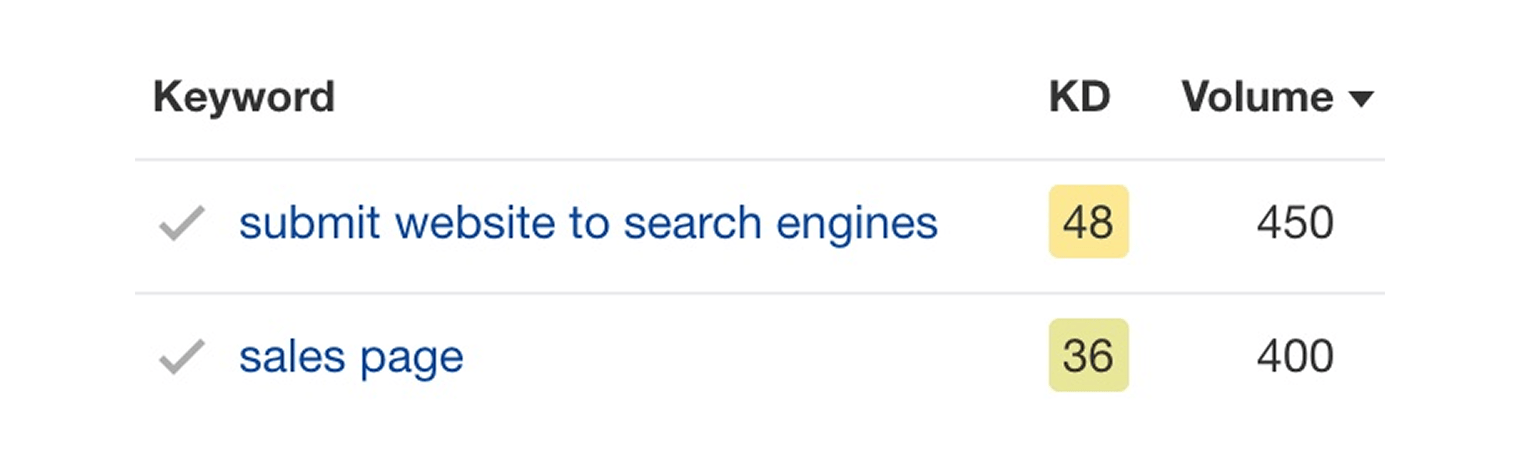Click the divider line between the two keyword rows
Viewport: 1520px width, 468px height.
pyautogui.click(x=760, y=293)
